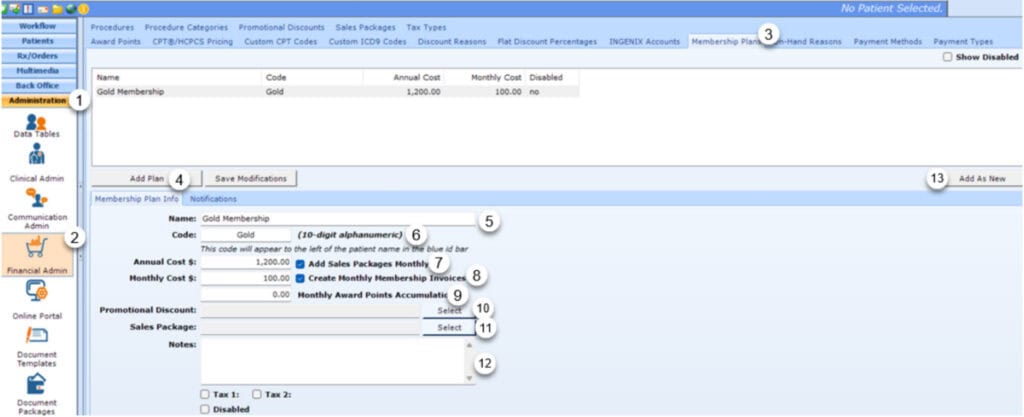This screenshot has height=417, width=1024.
Task: Expand the Workflow sidebar section
Action: (37, 26)
